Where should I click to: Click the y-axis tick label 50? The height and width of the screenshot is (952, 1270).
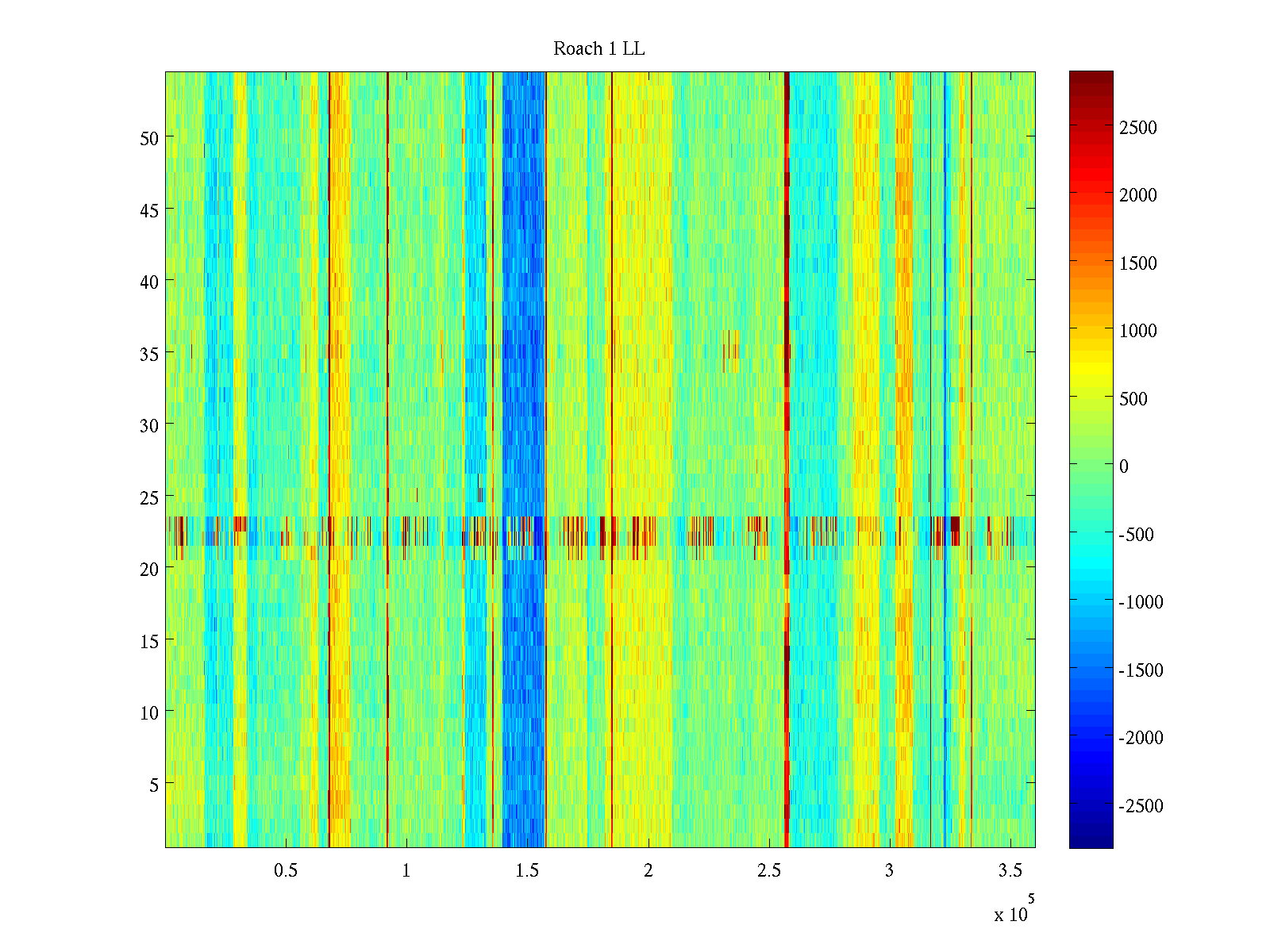(x=148, y=138)
